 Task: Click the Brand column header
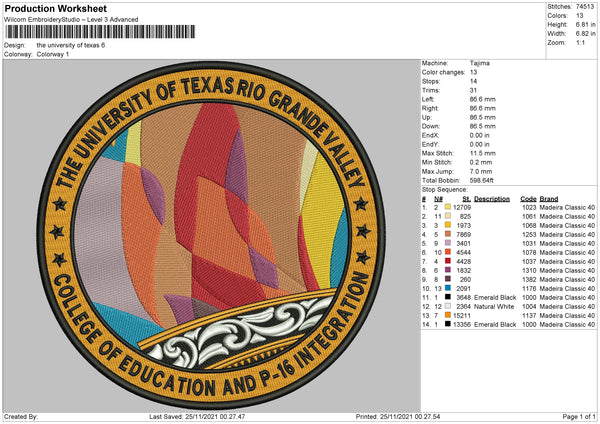pyautogui.click(x=549, y=199)
